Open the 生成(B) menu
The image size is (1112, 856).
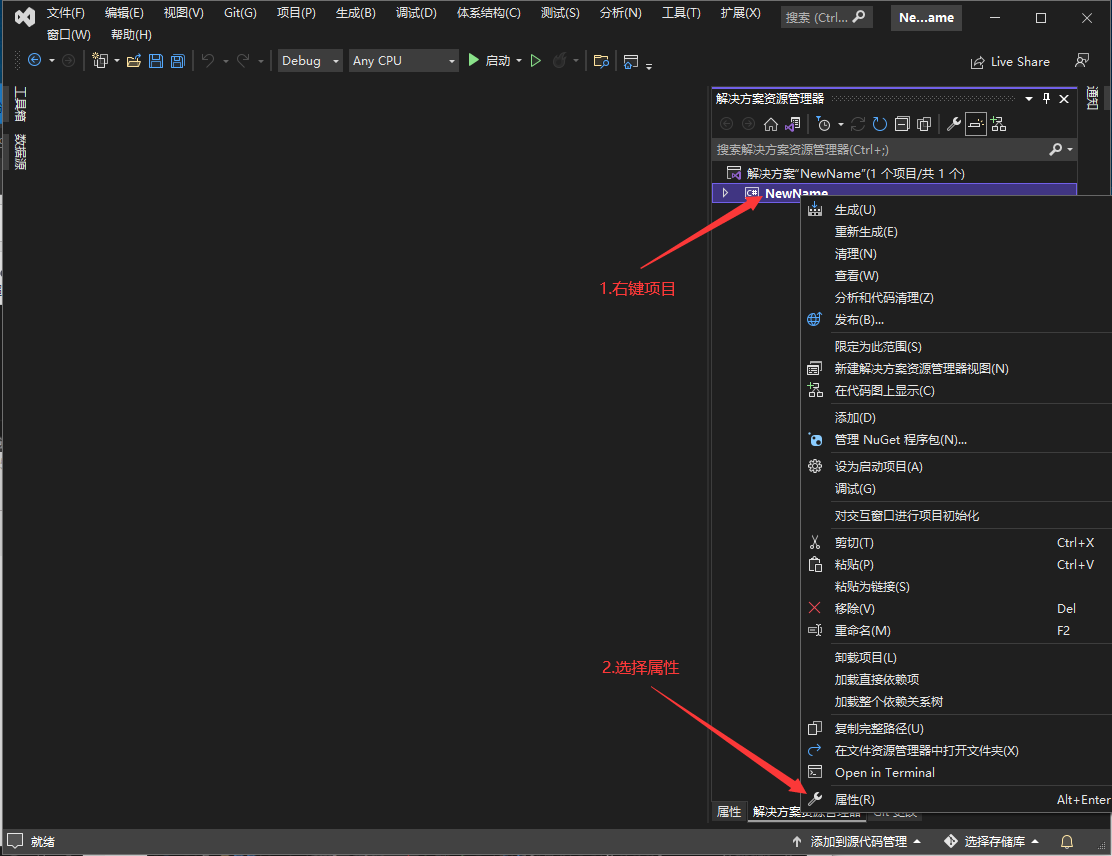pyautogui.click(x=355, y=13)
